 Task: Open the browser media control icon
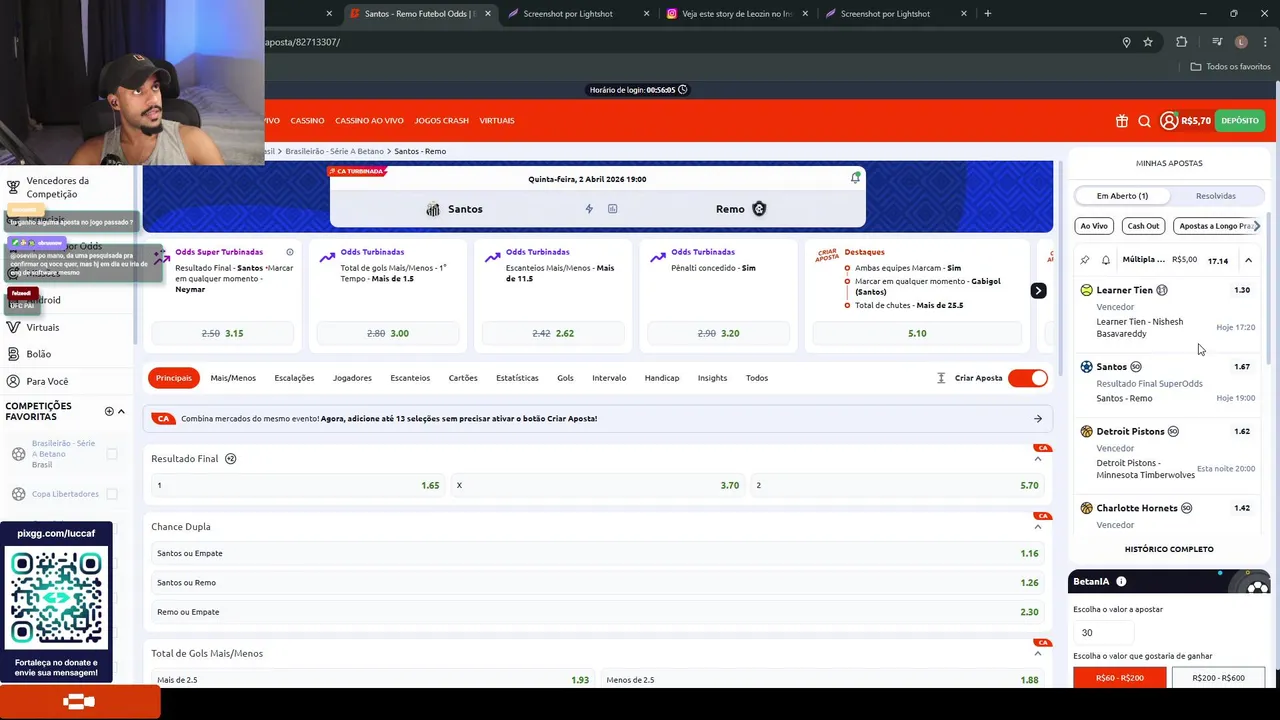[1217, 42]
